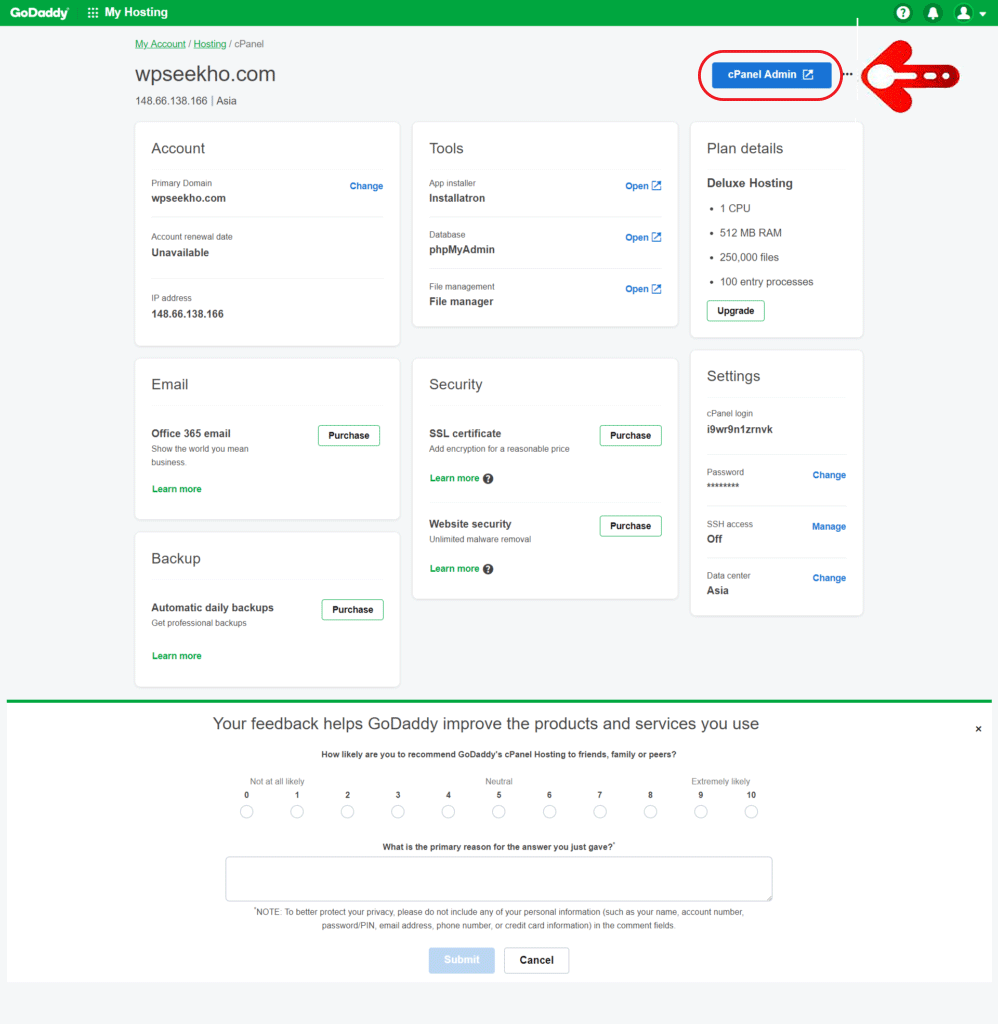998x1024 pixels.
Task: Open the help question mark icon
Action: click(x=903, y=12)
